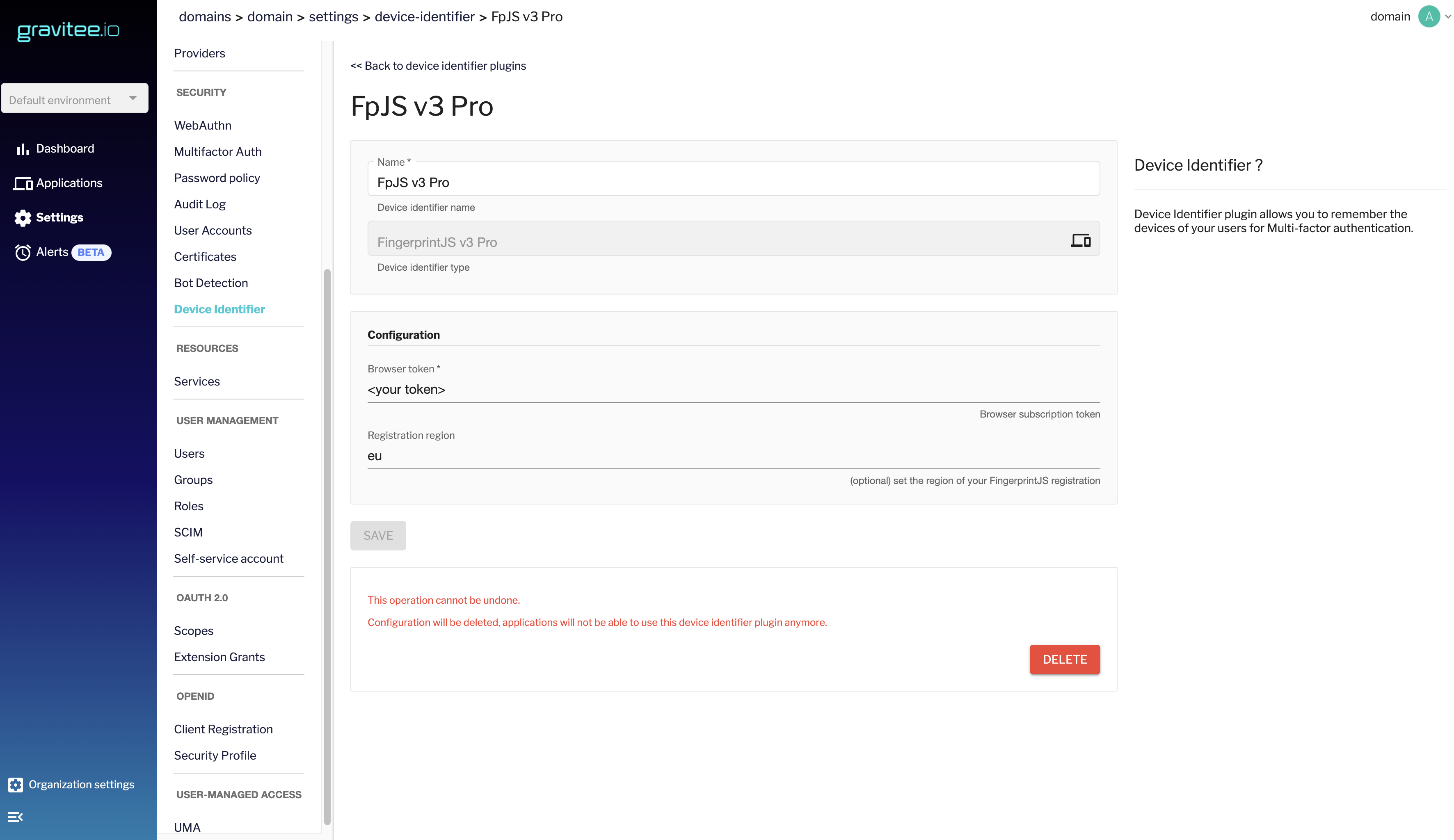Expand the user account menu chevron
Screen dimensions: 1454x840
pyautogui.click(x=1448, y=17)
